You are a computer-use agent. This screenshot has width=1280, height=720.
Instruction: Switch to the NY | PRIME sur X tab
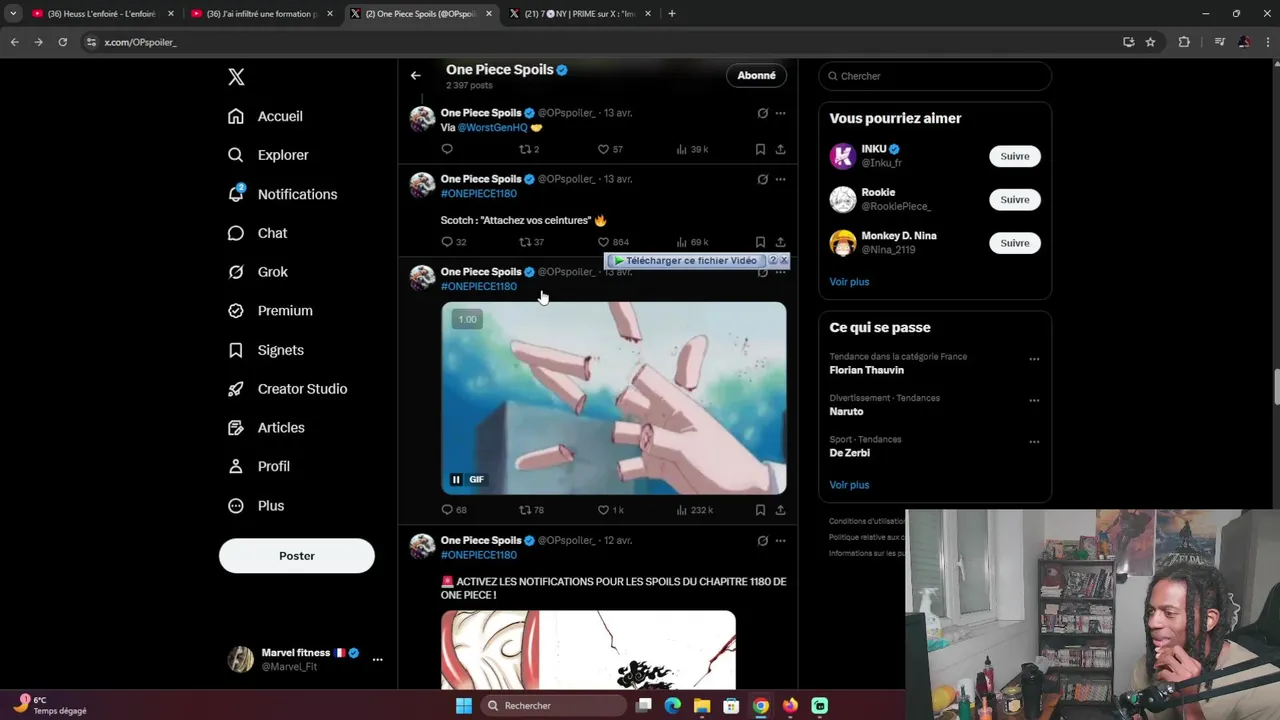[x=580, y=14]
